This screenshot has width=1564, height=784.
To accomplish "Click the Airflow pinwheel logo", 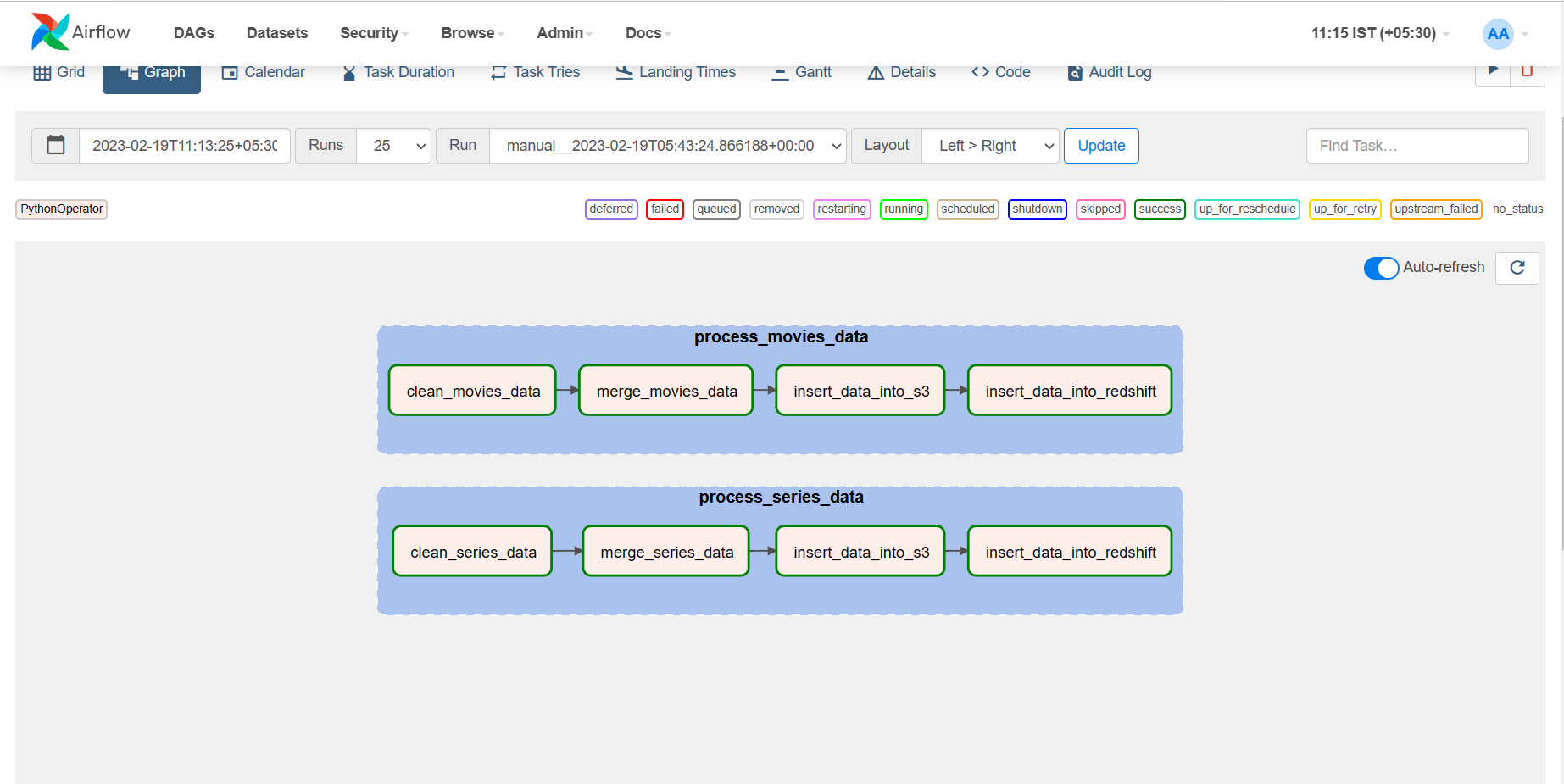I will [x=48, y=32].
